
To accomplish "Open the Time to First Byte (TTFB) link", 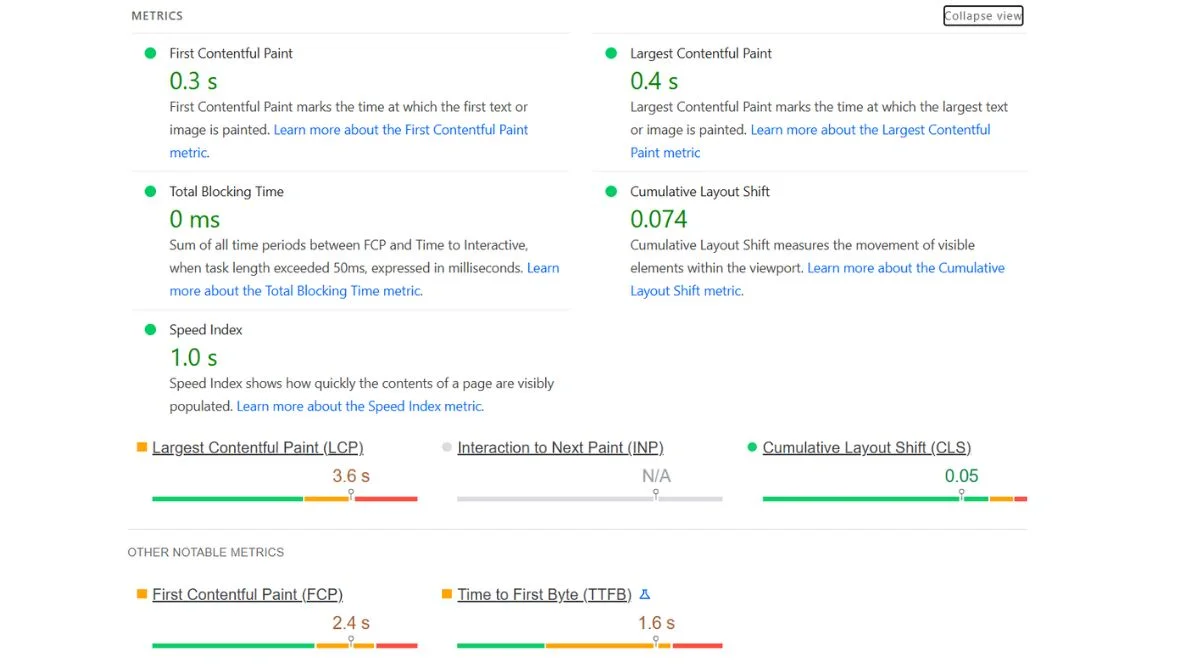I will (x=544, y=595).
